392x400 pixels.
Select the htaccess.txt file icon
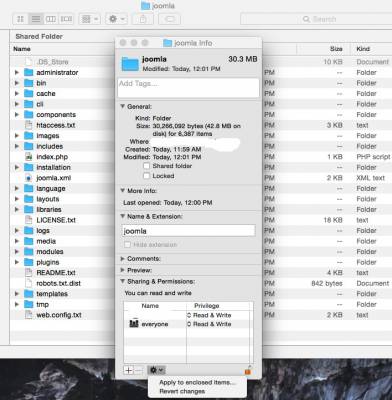29,125
